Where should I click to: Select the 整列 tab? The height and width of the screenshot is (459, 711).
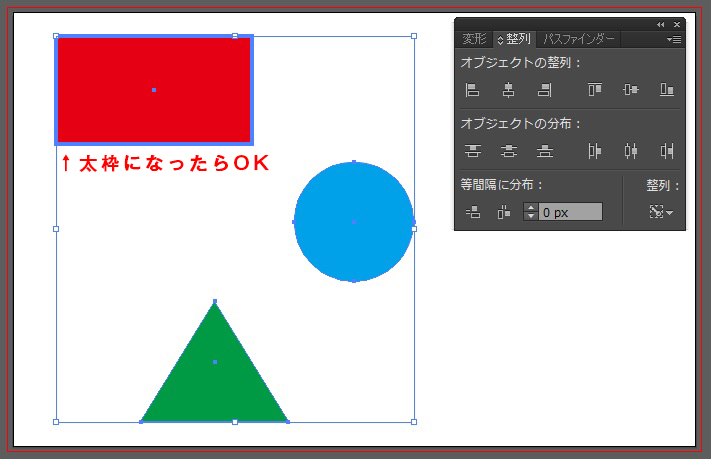pyautogui.click(x=516, y=40)
